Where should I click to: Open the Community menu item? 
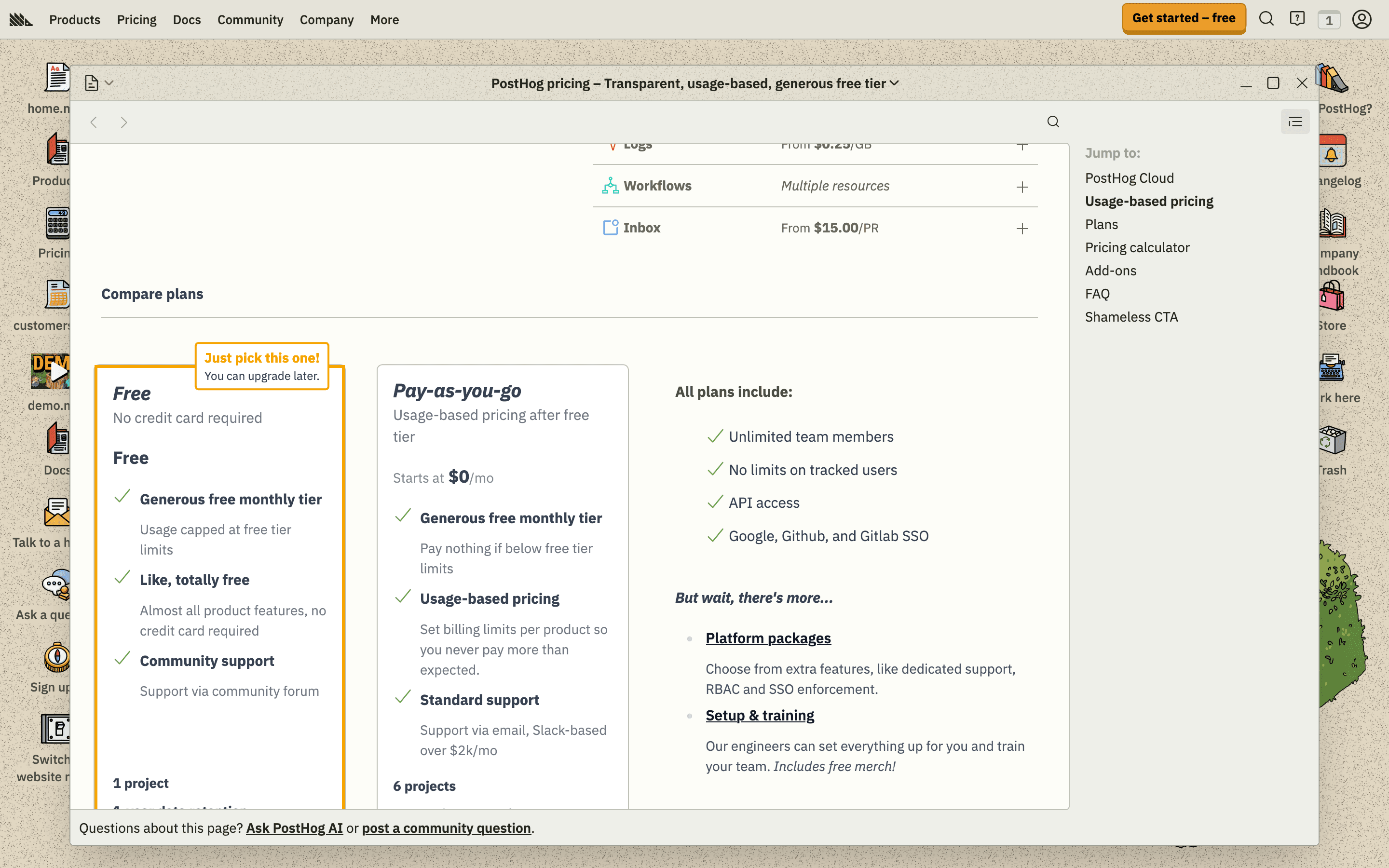coord(250,19)
